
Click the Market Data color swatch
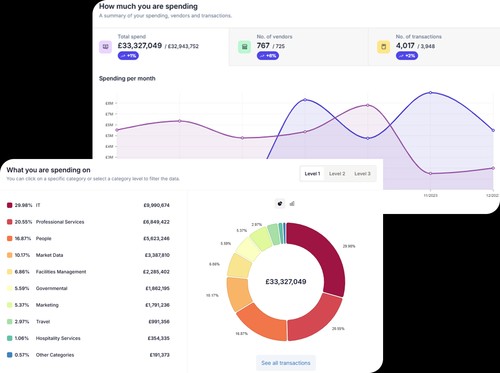[9, 255]
